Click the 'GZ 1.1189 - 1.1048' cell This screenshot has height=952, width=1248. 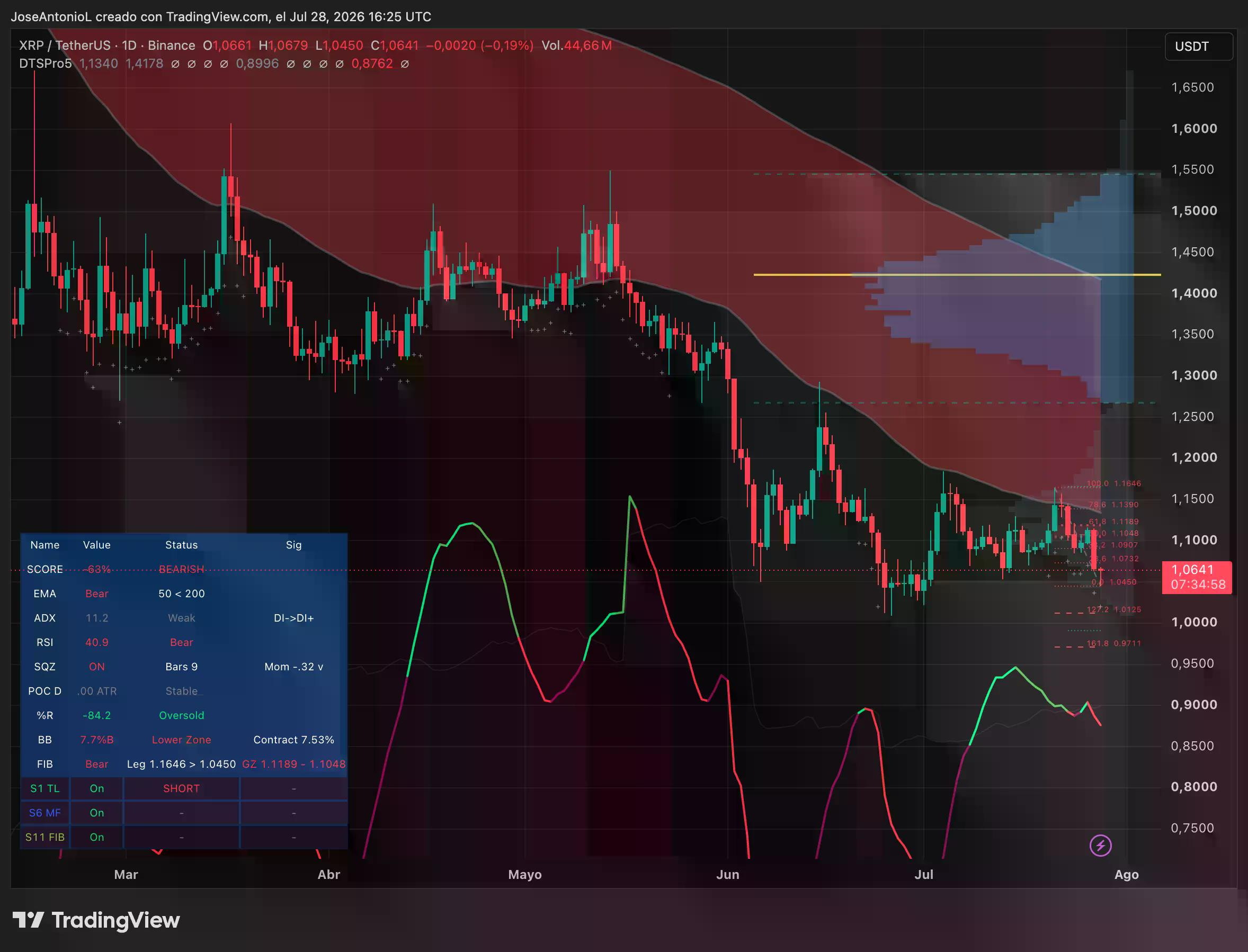click(293, 764)
